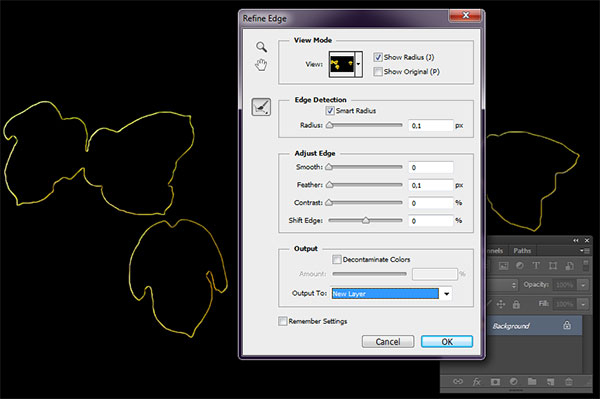Filter layers by pixel layers icon
Viewport: 600px width, 399px height.
click(503, 265)
